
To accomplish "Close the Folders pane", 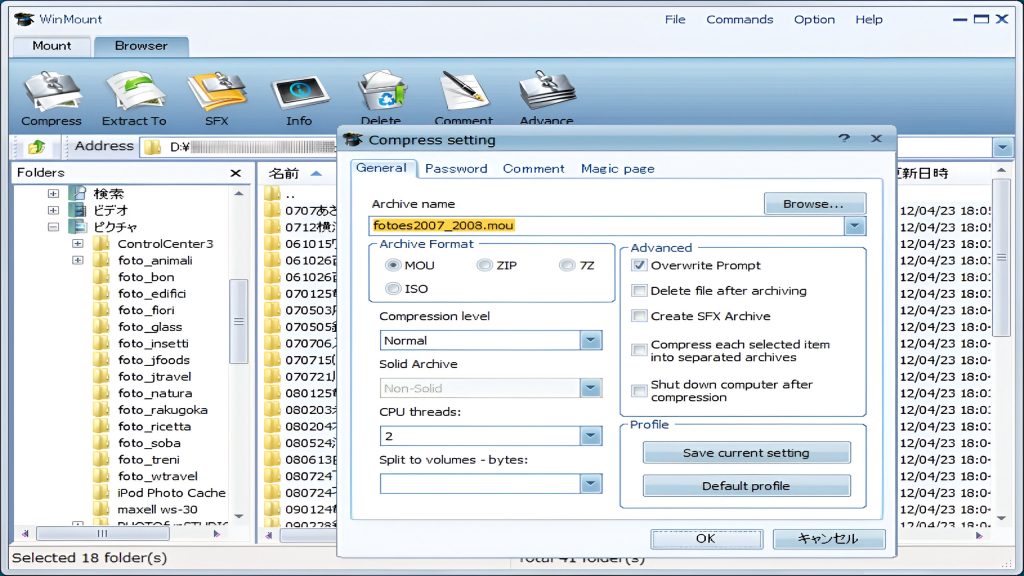I will coord(236,173).
